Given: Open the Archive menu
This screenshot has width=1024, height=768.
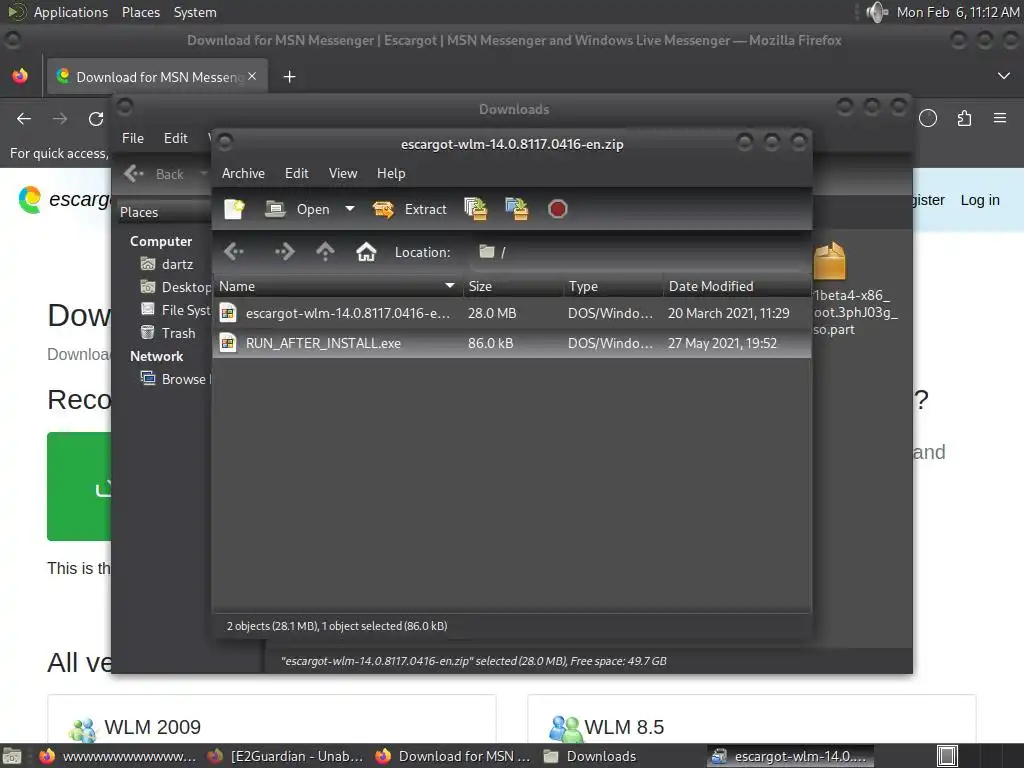Looking at the screenshot, I should pyautogui.click(x=243, y=173).
